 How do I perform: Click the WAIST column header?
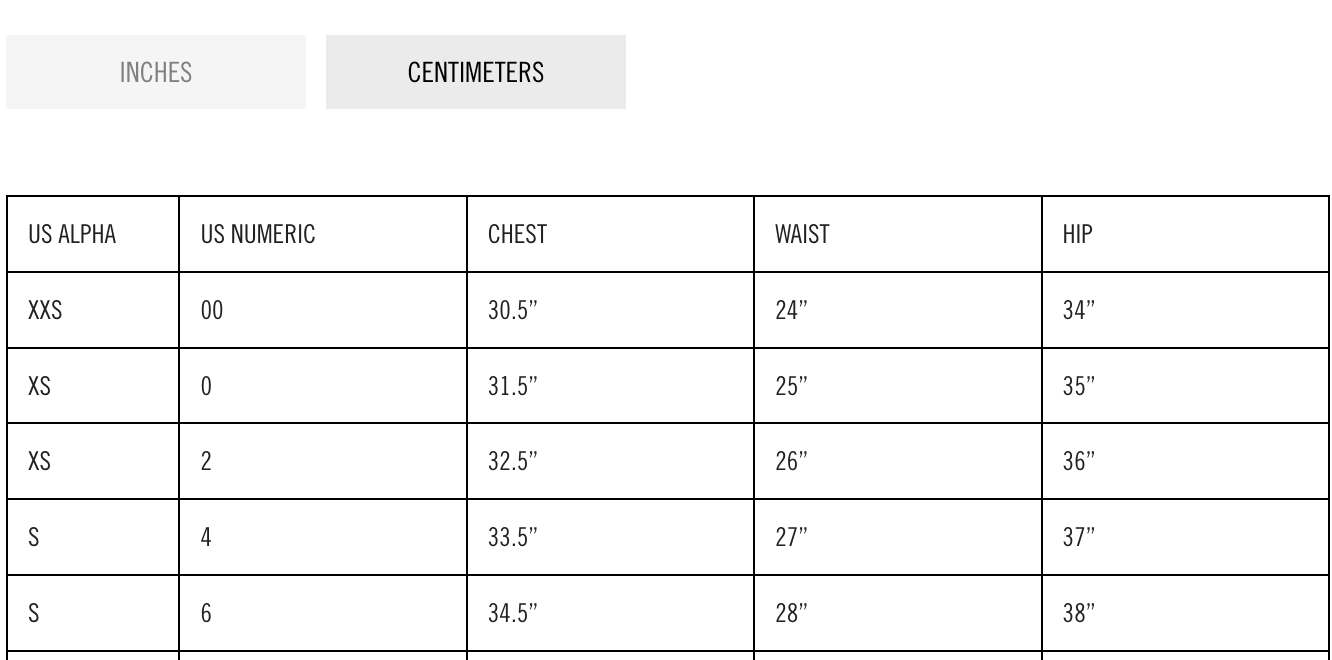(x=802, y=235)
